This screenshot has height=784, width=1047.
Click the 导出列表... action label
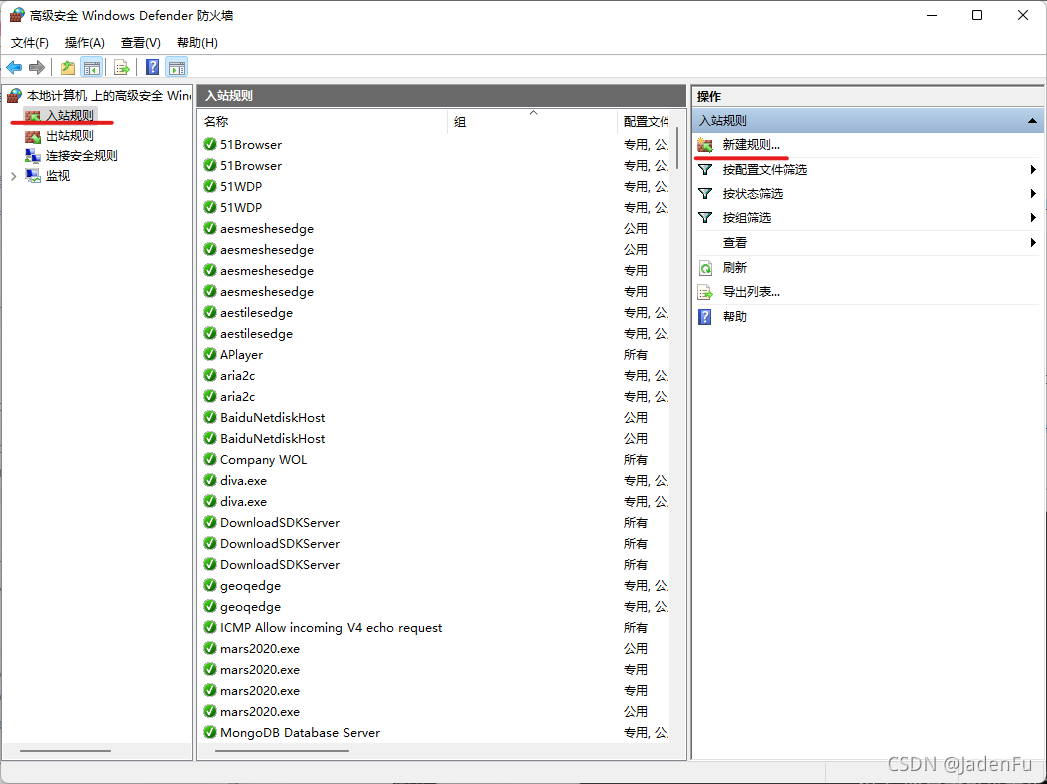coord(751,292)
